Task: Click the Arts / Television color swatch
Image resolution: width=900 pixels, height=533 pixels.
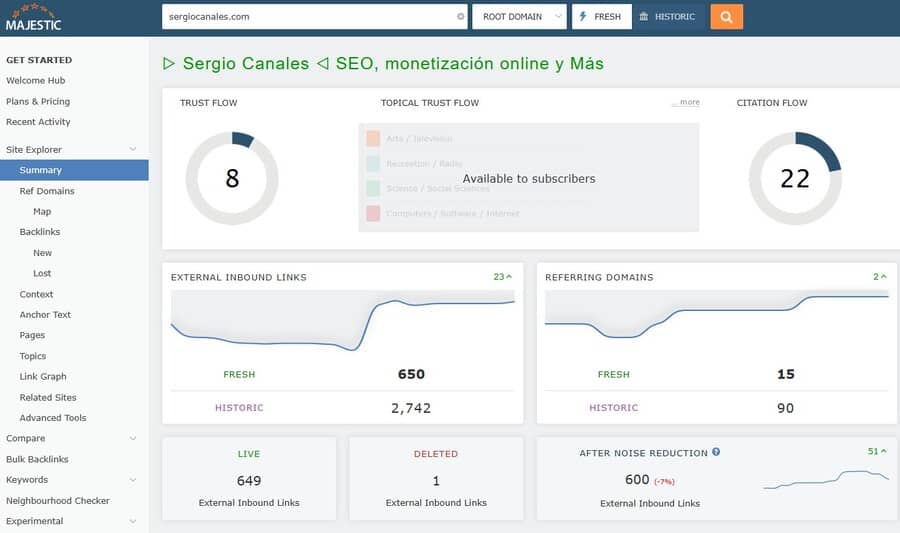Action: tap(373, 139)
